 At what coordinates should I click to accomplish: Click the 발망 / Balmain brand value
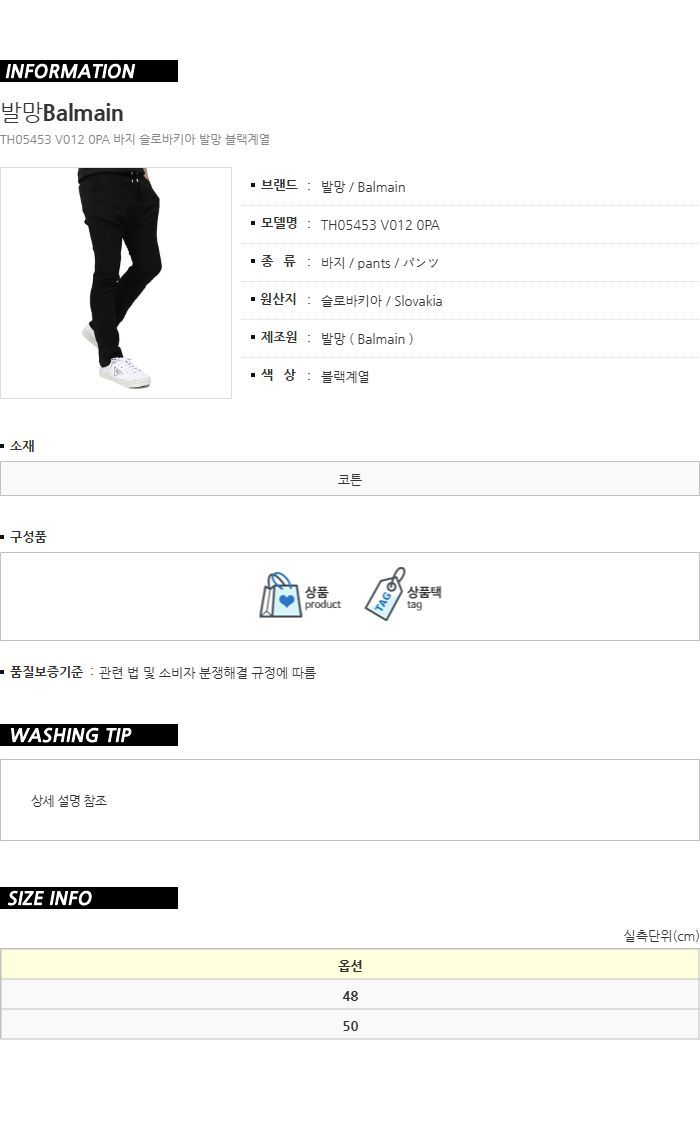pos(363,187)
